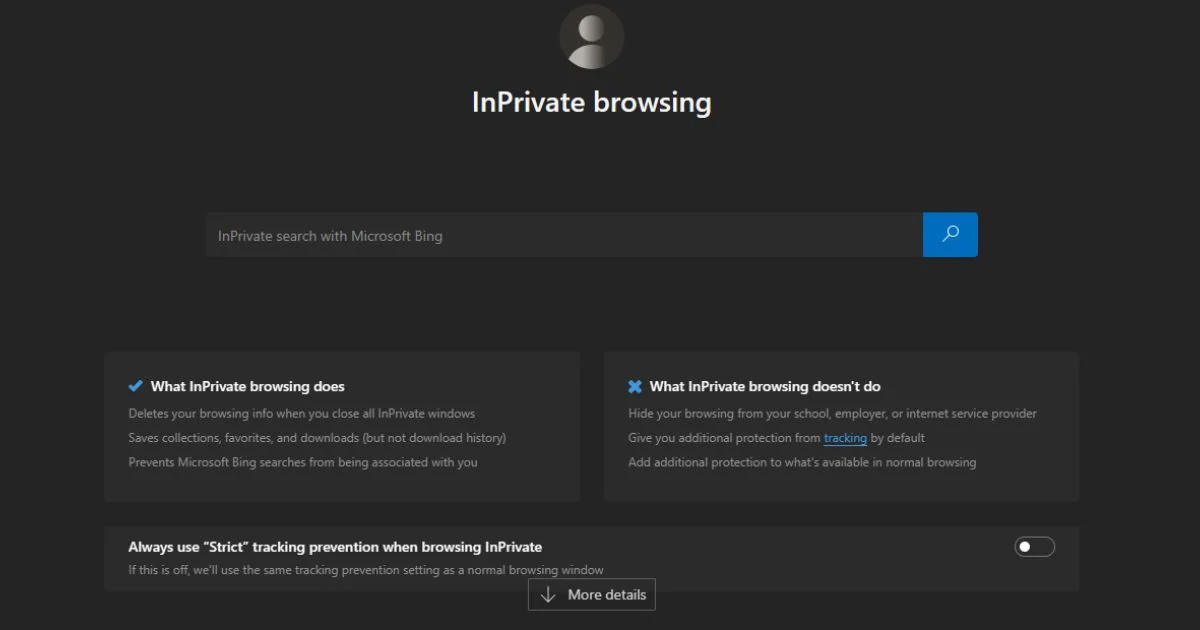Open additional details using the chevron button
1200x630 pixels.
[x=591, y=594]
